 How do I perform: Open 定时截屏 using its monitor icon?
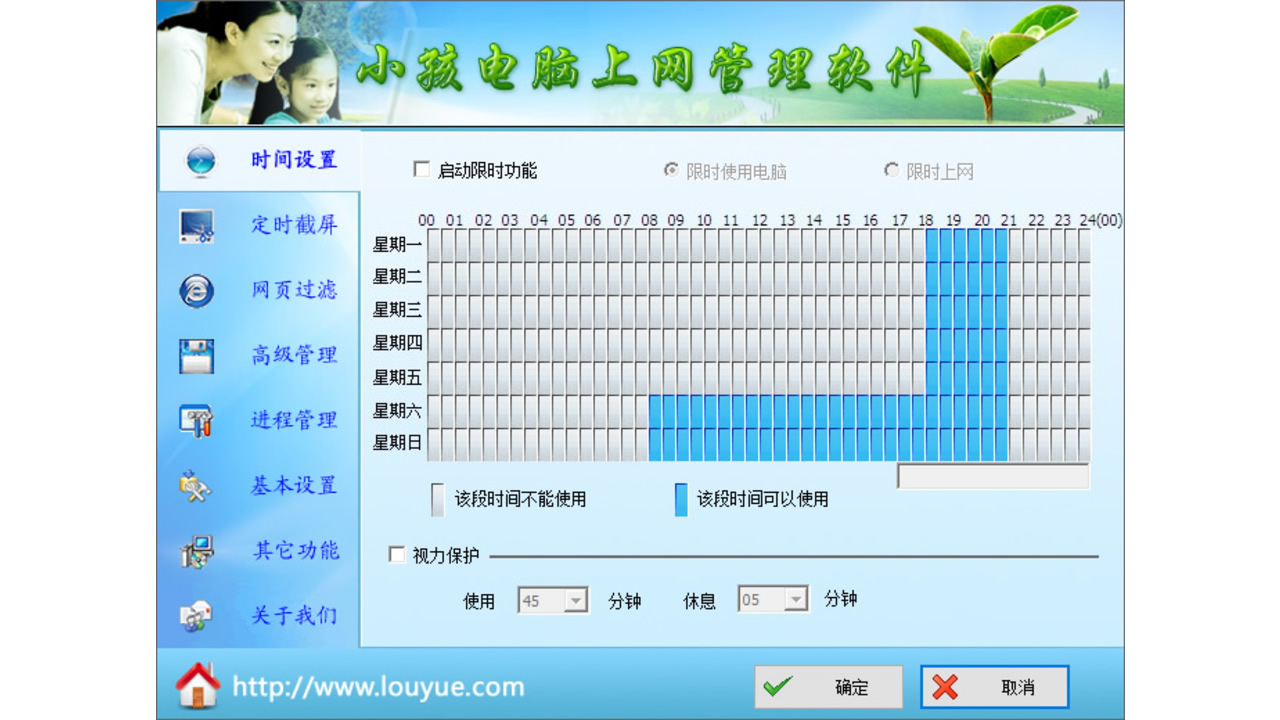(x=196, y=226)
